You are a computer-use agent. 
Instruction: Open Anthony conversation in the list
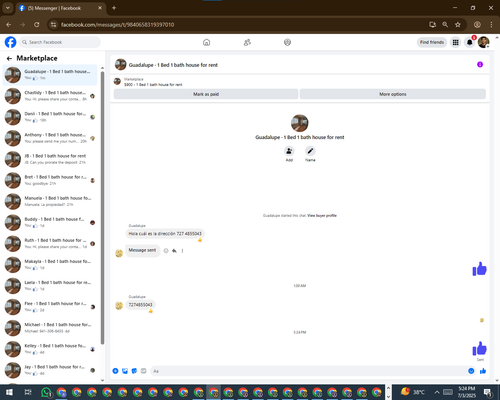click(50, 138)
